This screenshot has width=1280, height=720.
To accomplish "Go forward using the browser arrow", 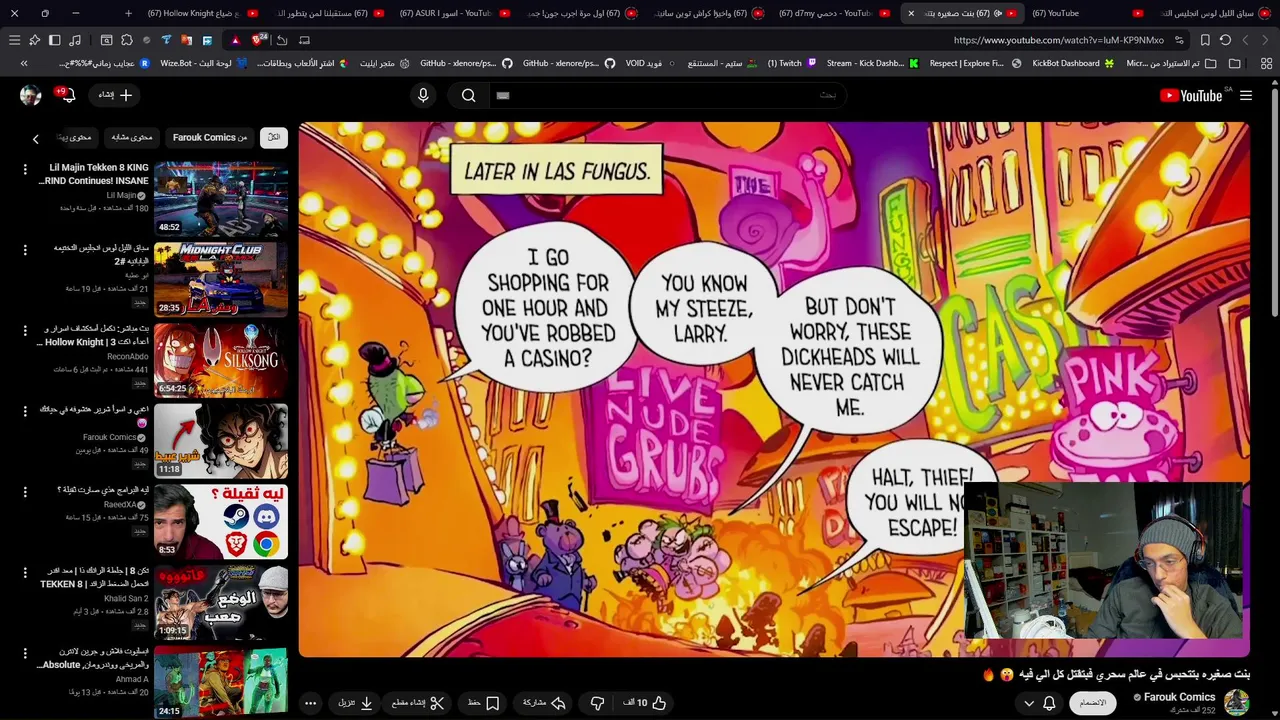I will point(1245,40).
